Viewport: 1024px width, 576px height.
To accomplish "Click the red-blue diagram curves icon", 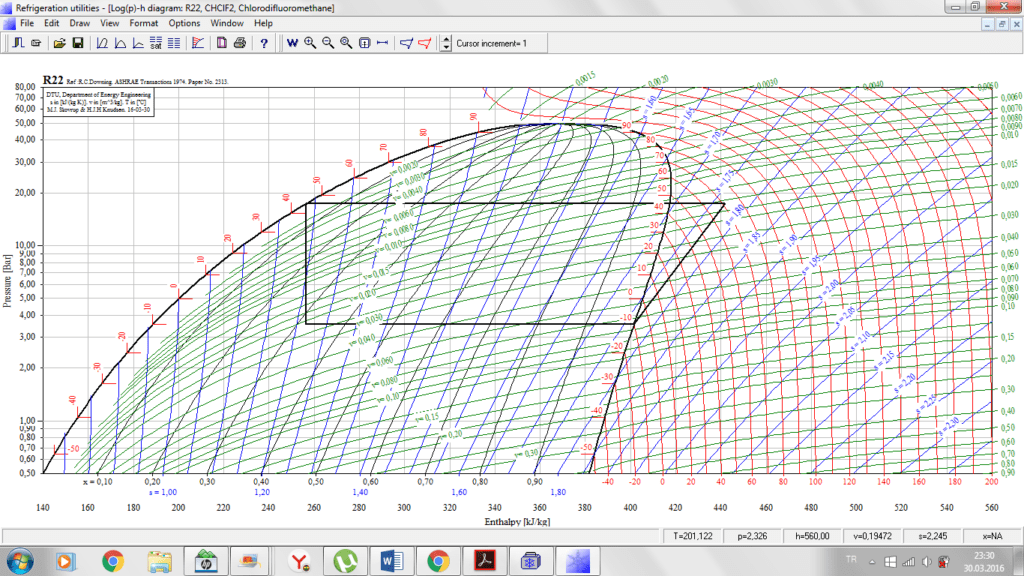I will point(198,43).
